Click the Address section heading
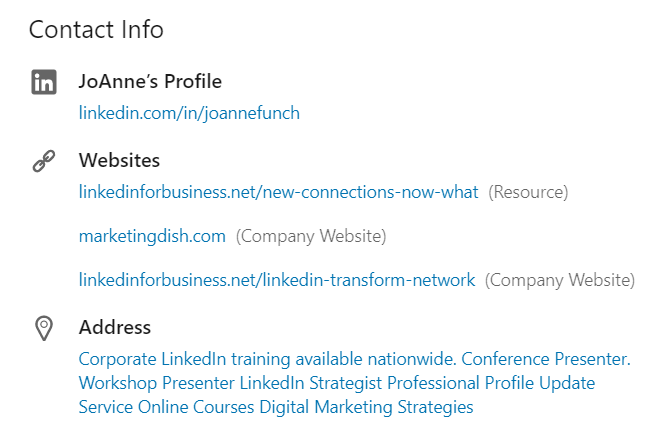This screenshot has width=662, height=427. click(115, 327)
